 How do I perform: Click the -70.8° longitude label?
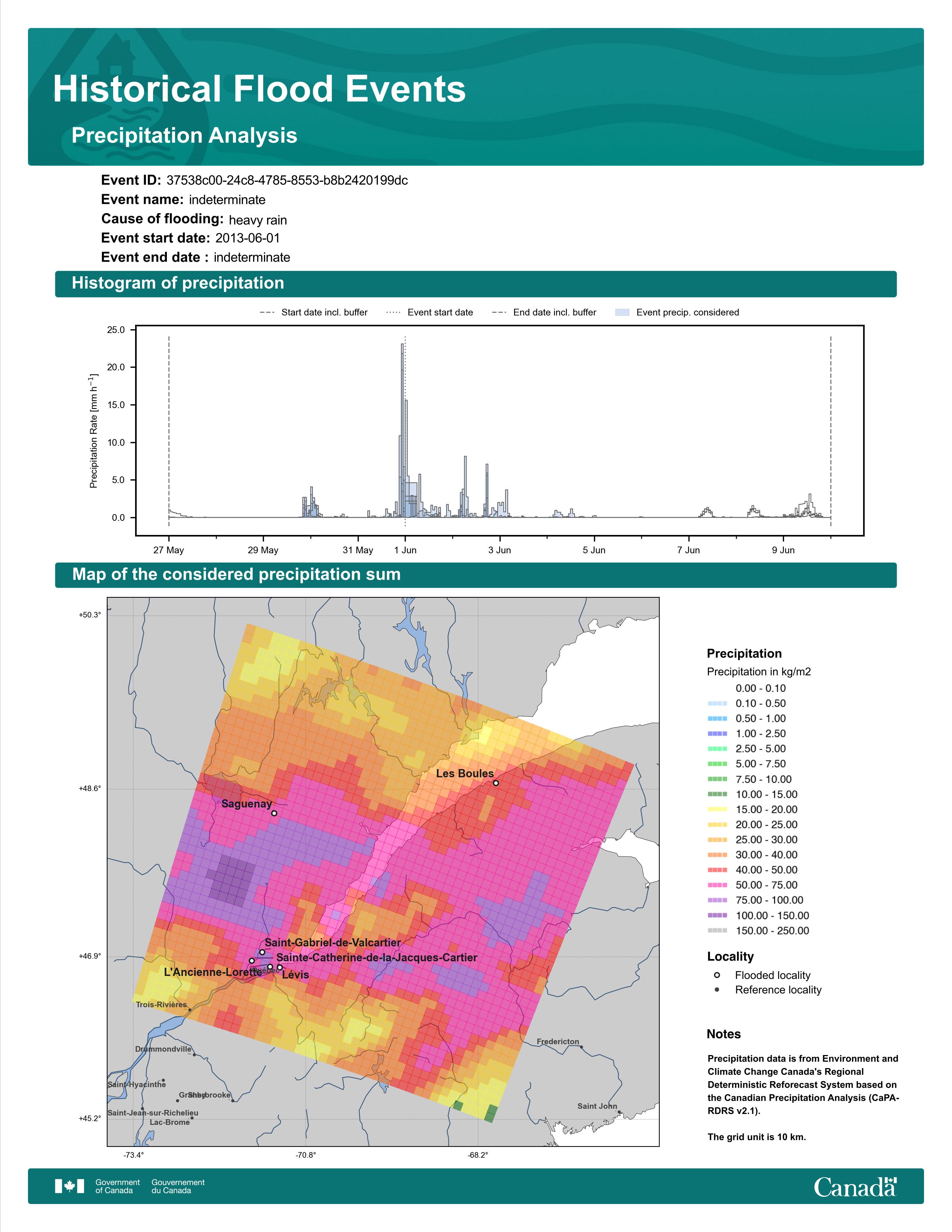(x=306, y=1155)
